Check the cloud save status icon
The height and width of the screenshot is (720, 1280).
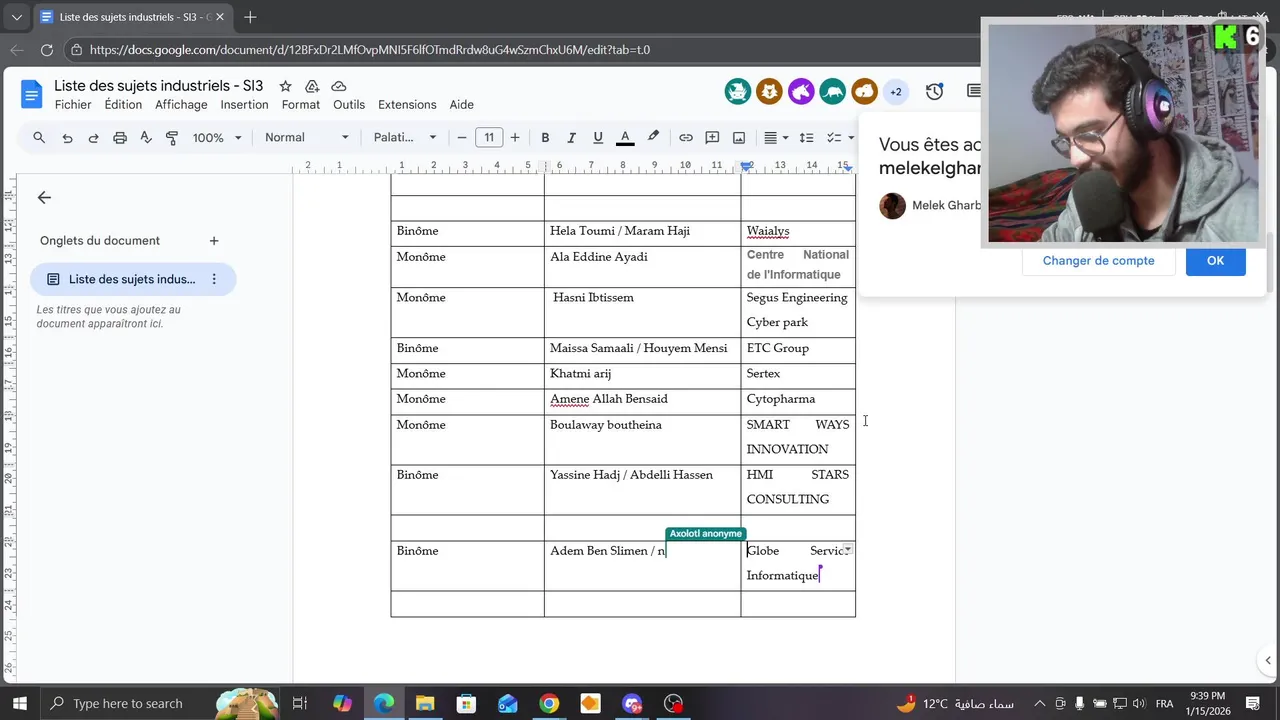pyautogui.click(x=339, y=86)
